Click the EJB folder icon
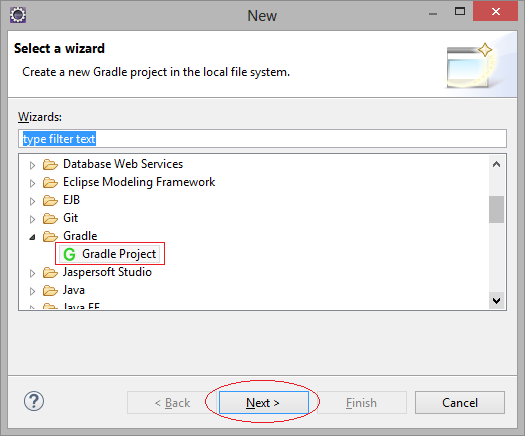This screenshot has width=525, height=436. tap(50, 200)
